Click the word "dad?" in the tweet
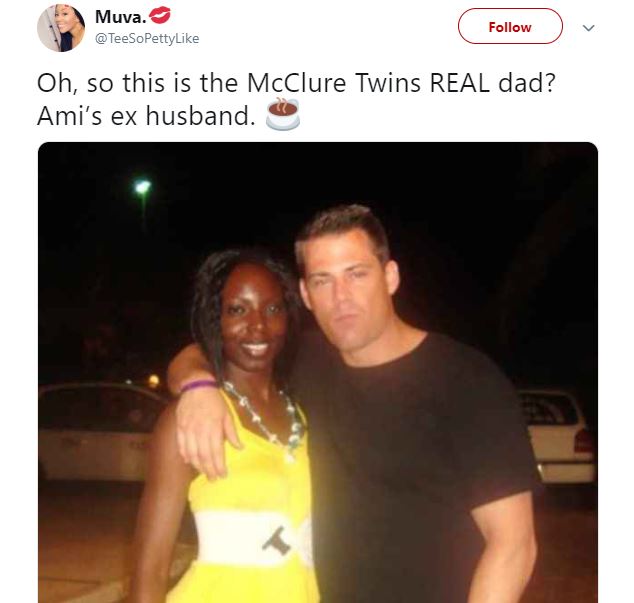The width and height of the screenshot is (634, 603). click(527, 83)
